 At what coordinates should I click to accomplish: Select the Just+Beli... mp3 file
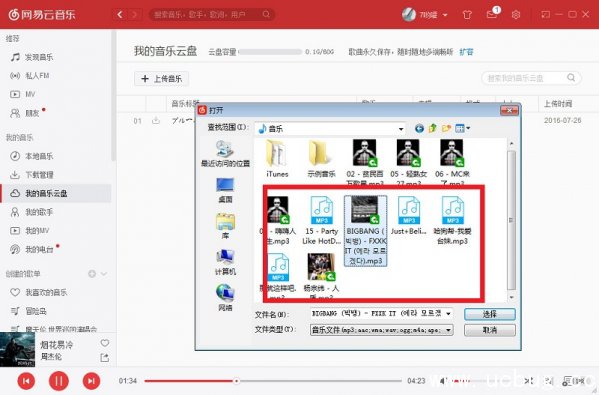[408, 215]
